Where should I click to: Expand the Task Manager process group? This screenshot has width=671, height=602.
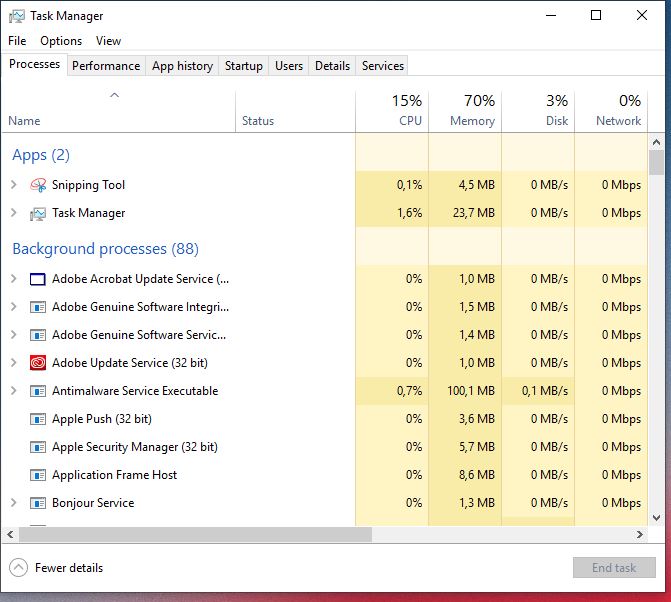tap(14, 213)
